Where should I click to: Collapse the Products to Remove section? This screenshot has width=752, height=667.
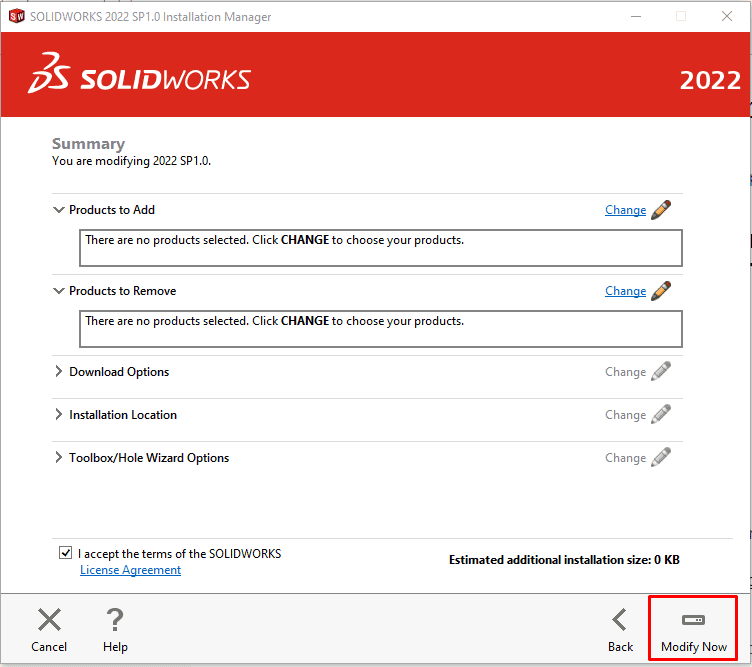(59, 291)
